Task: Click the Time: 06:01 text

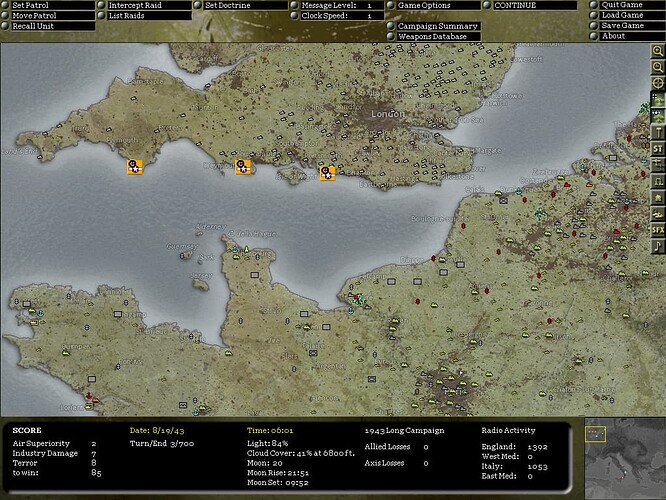Action: [270, 430]
